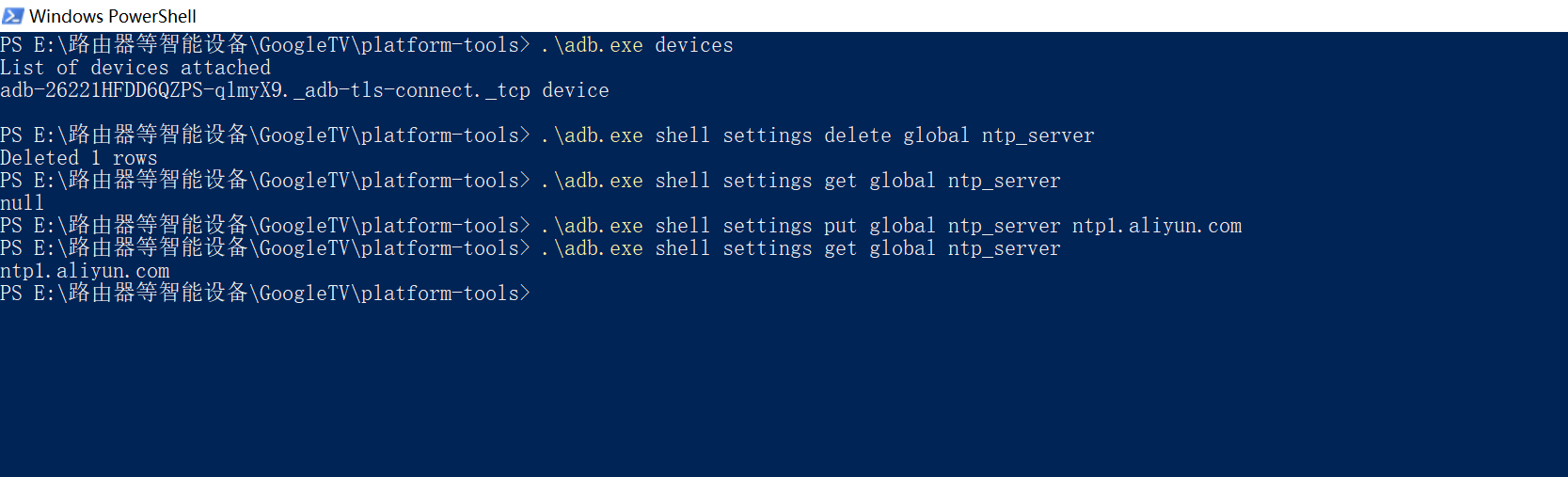The image size is (1568, 477).
Task: Click "ntp_server" in the settings delete command
Action: 1038,135
